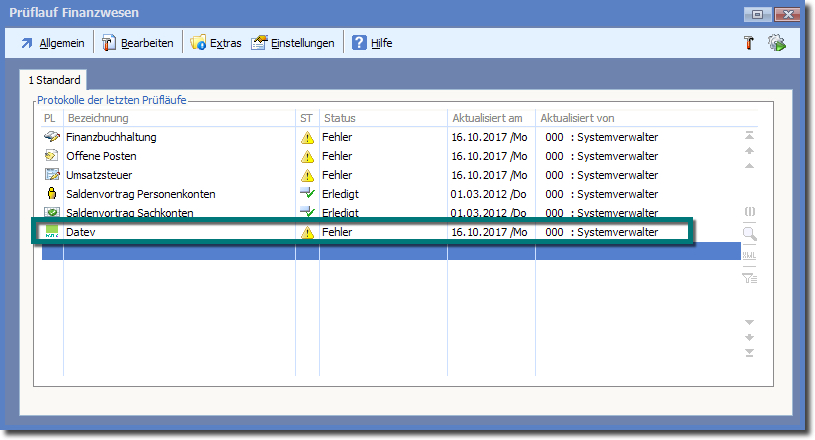Screen dimensions: 815x440
Task: Click the filter icon in side strip
Action: click(749, 278)
